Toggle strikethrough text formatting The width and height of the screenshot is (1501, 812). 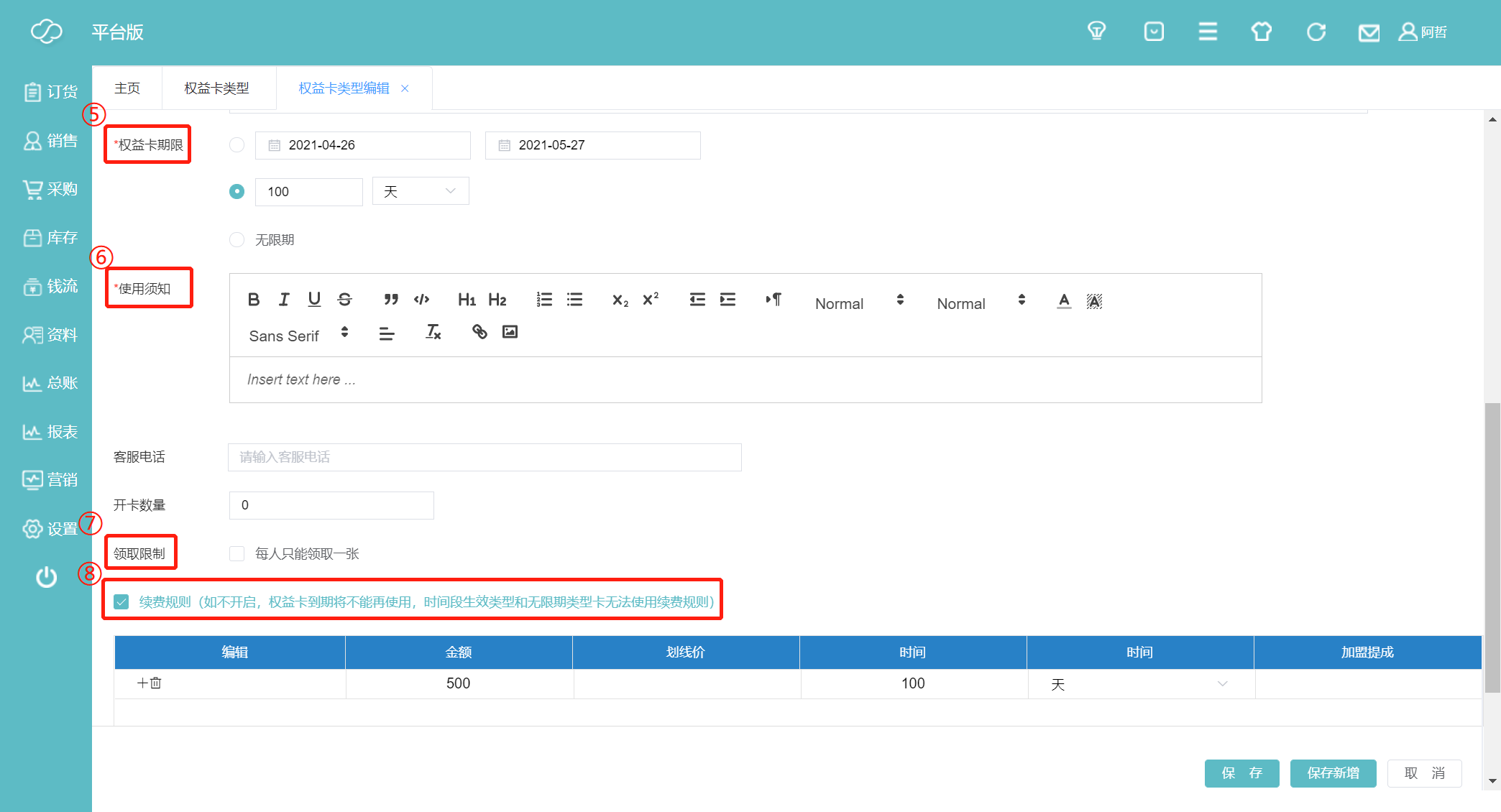point(345,300)
